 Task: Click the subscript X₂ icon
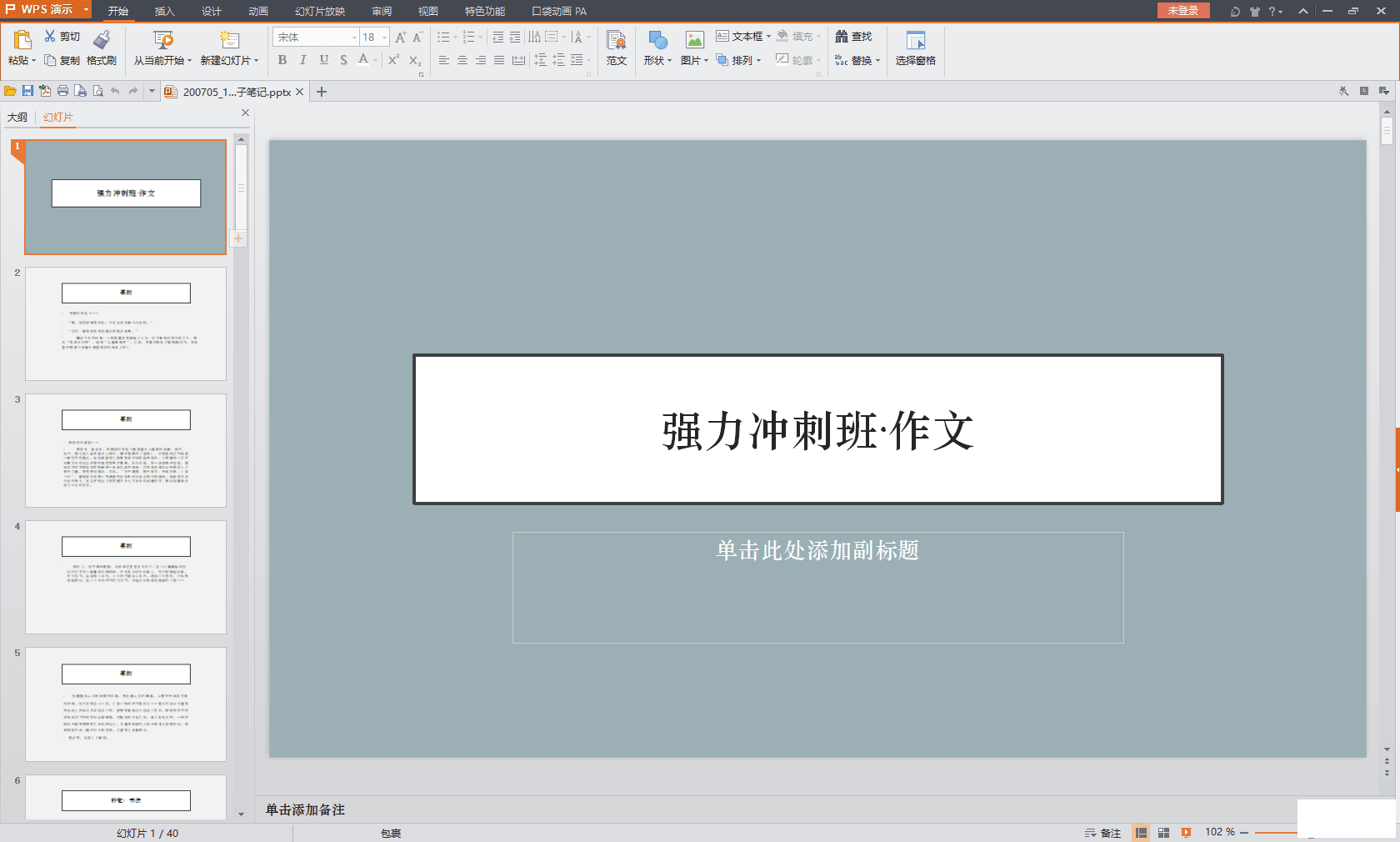(x=414, y=60)
